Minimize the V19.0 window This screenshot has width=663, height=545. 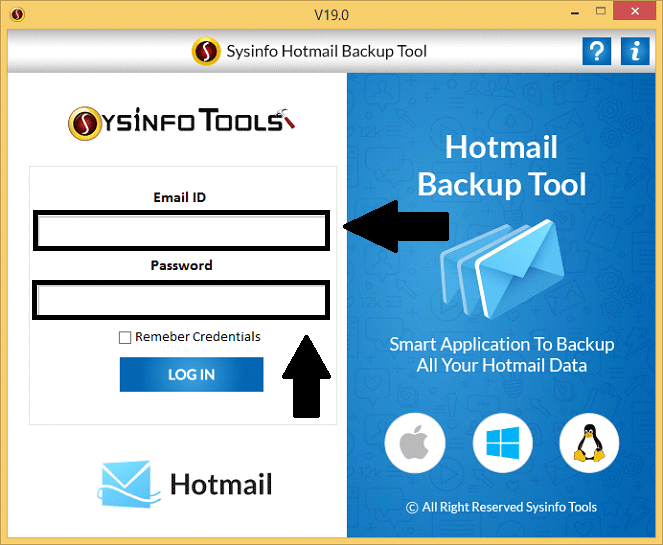[x=575, y=13]
